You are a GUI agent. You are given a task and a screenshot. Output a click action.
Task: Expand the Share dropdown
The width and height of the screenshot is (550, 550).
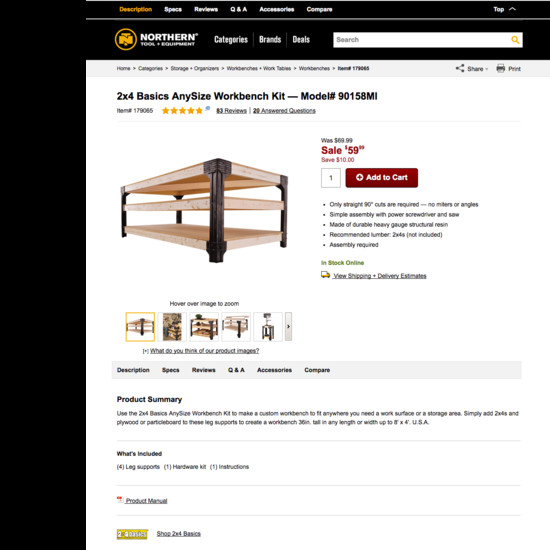click(487, 69)
